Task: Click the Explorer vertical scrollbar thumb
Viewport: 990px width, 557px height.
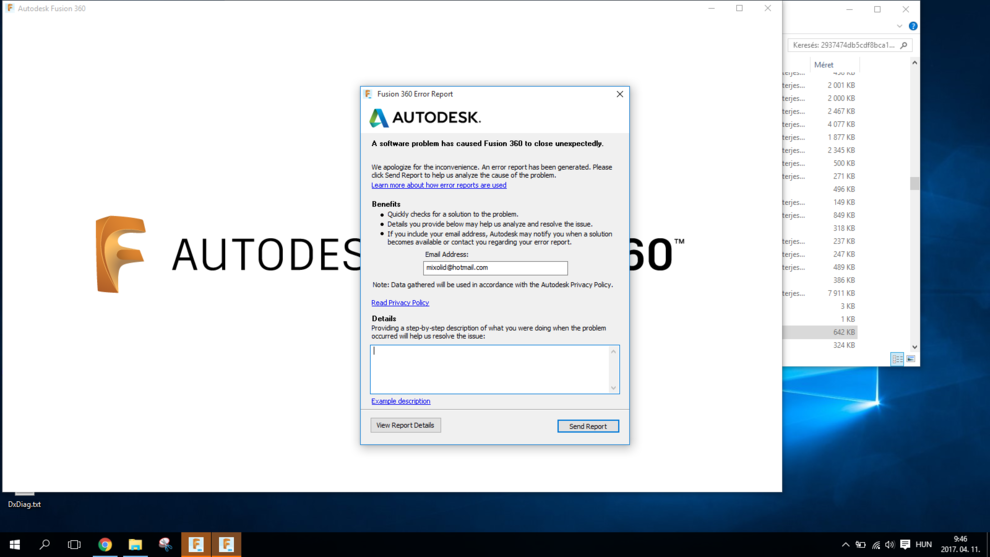Action: (914, 183)
